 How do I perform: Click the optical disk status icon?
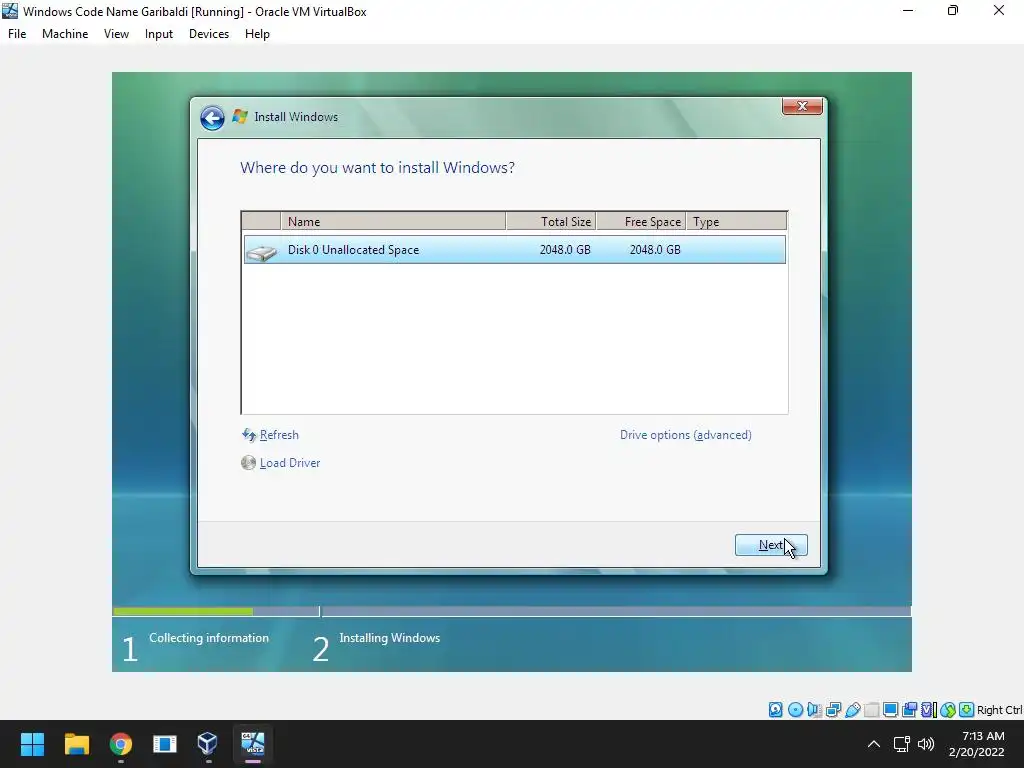point(795,710)
